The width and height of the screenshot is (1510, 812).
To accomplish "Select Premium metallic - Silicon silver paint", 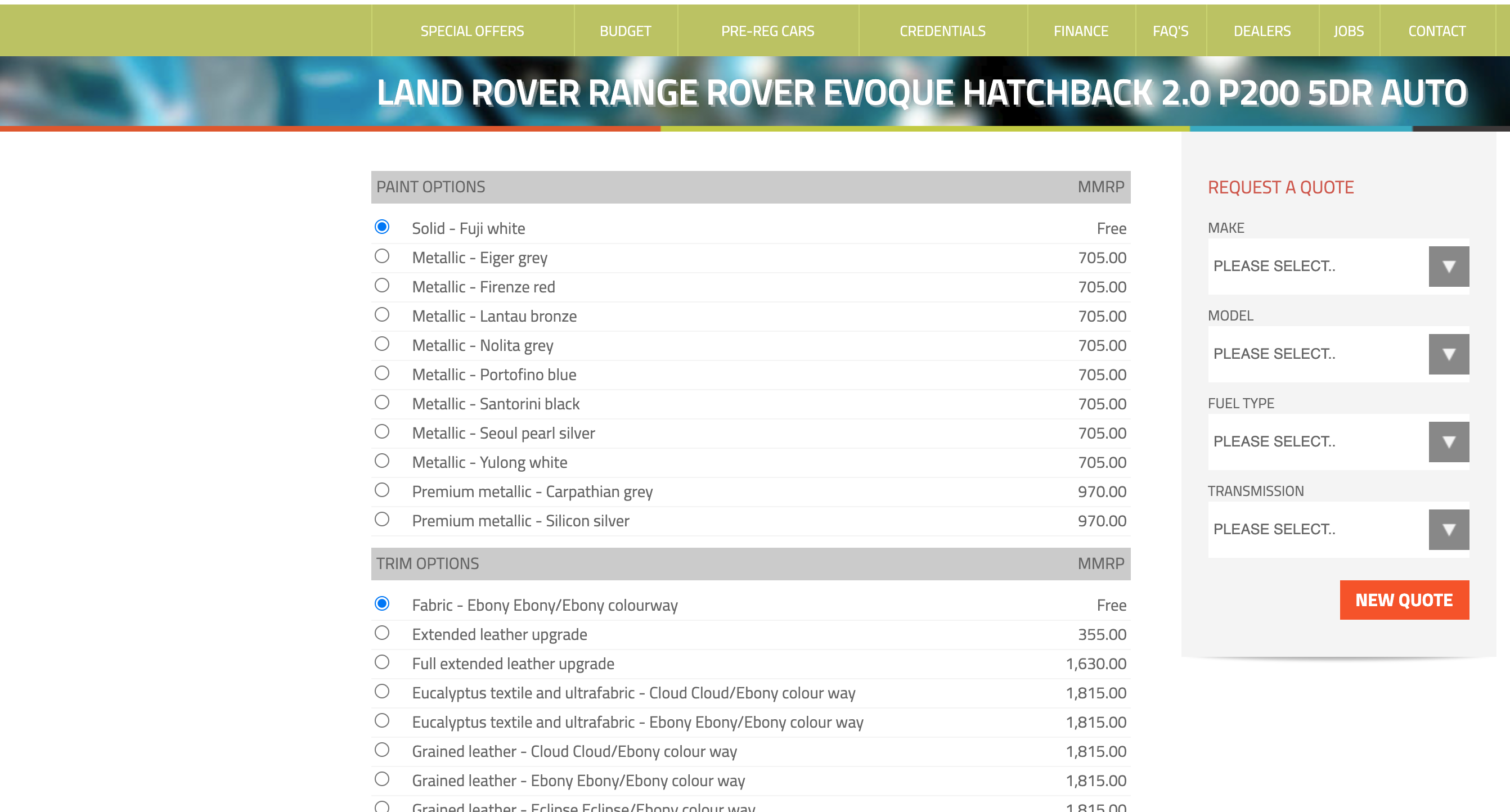I will coord(381,520).
